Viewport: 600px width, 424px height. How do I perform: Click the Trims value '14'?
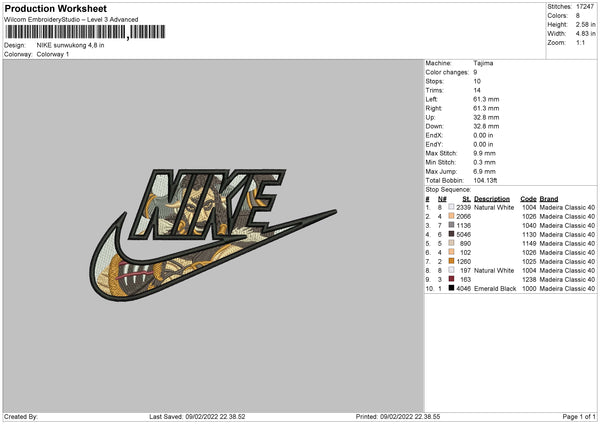pyautogui.click(x=477, y=90)
